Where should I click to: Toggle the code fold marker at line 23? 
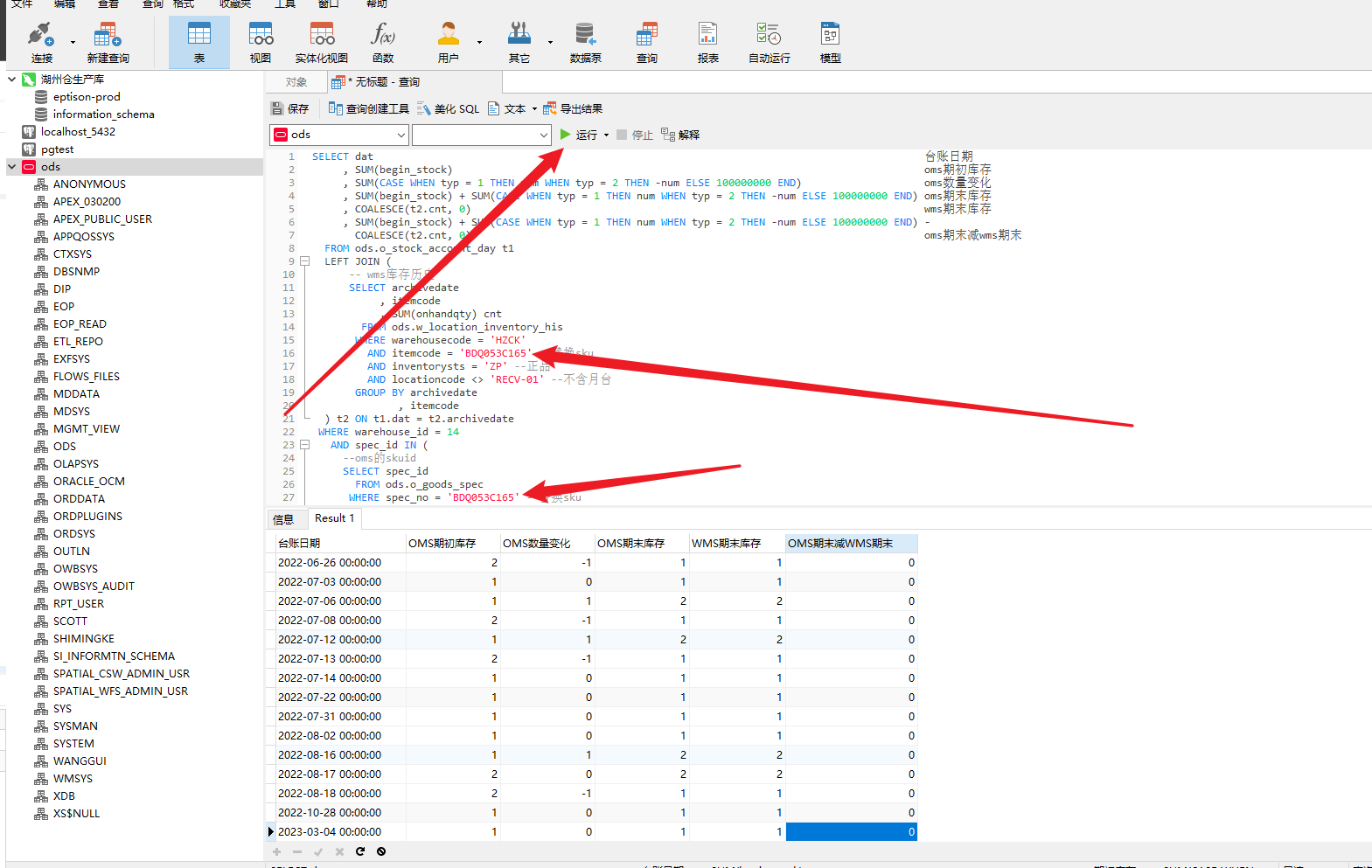pyautogui.click(x=304, y=445)
